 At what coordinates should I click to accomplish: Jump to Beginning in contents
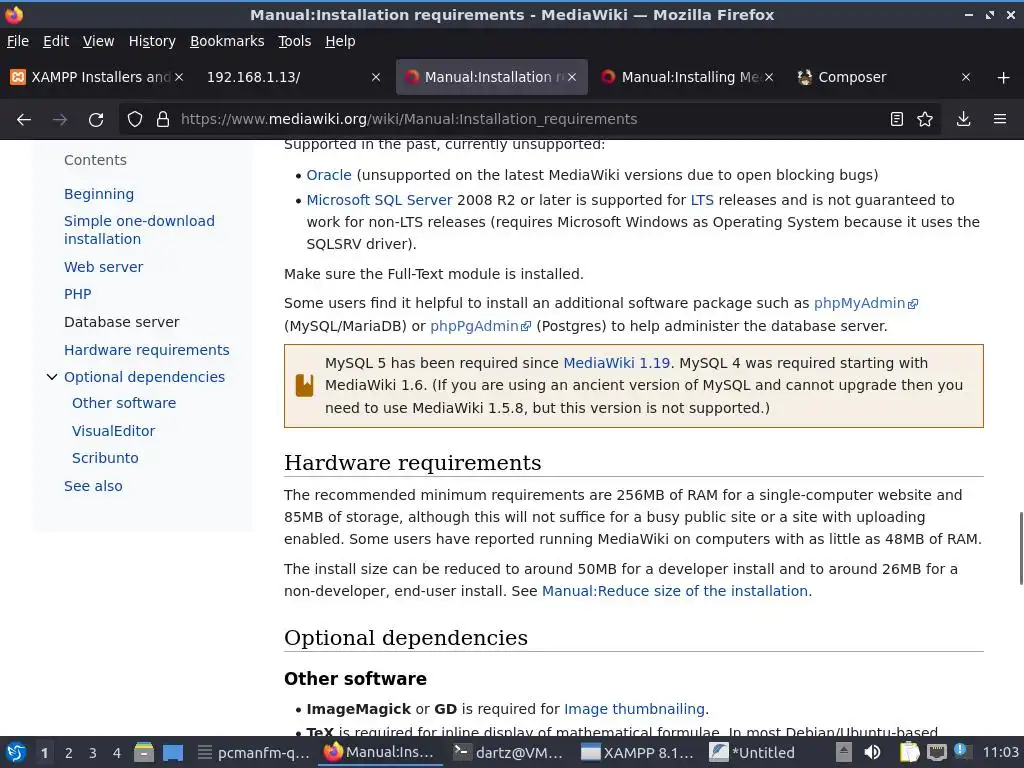(x=99, y=194)
